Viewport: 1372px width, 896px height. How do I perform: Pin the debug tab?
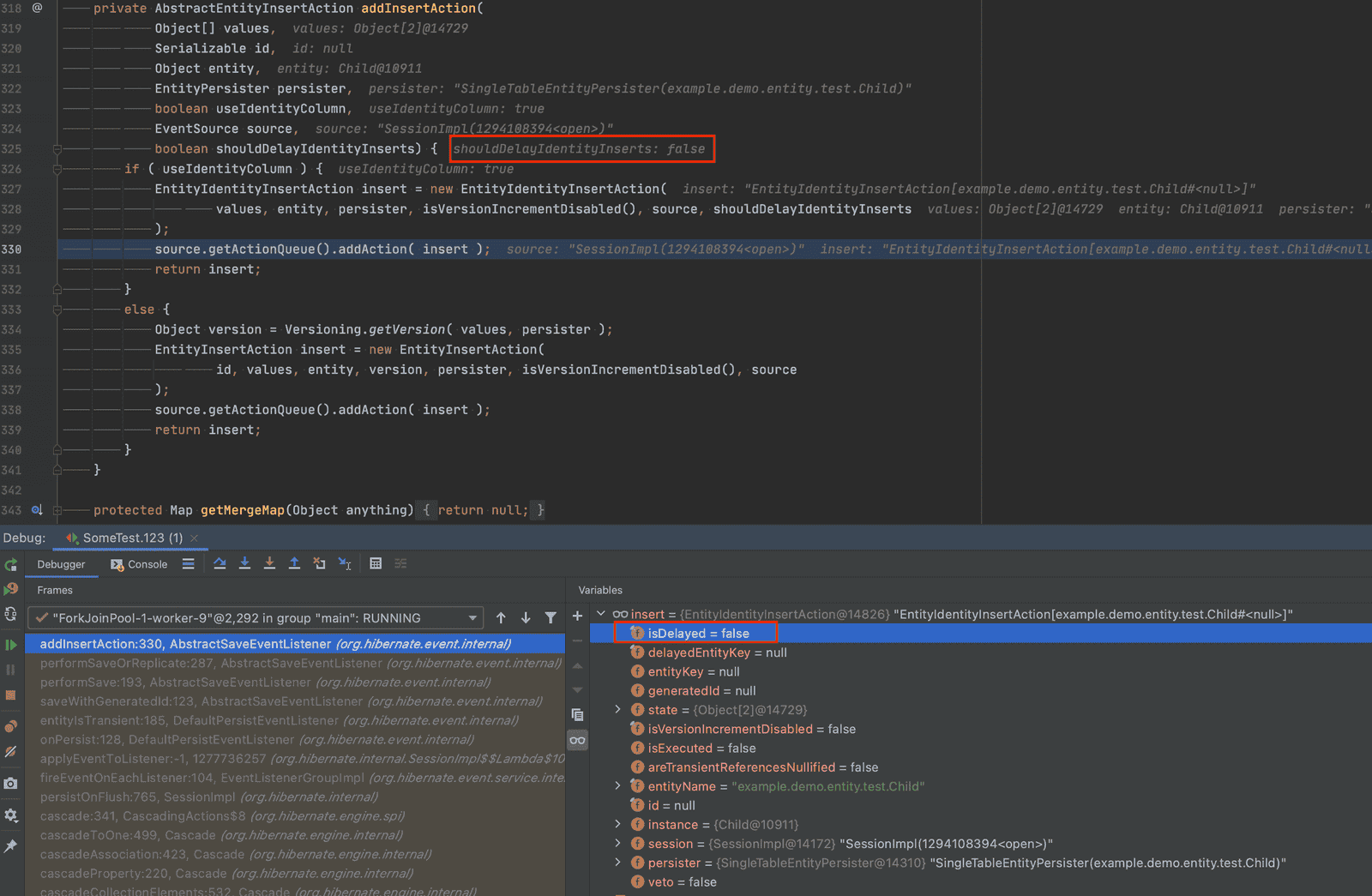(x=11, y=846)
